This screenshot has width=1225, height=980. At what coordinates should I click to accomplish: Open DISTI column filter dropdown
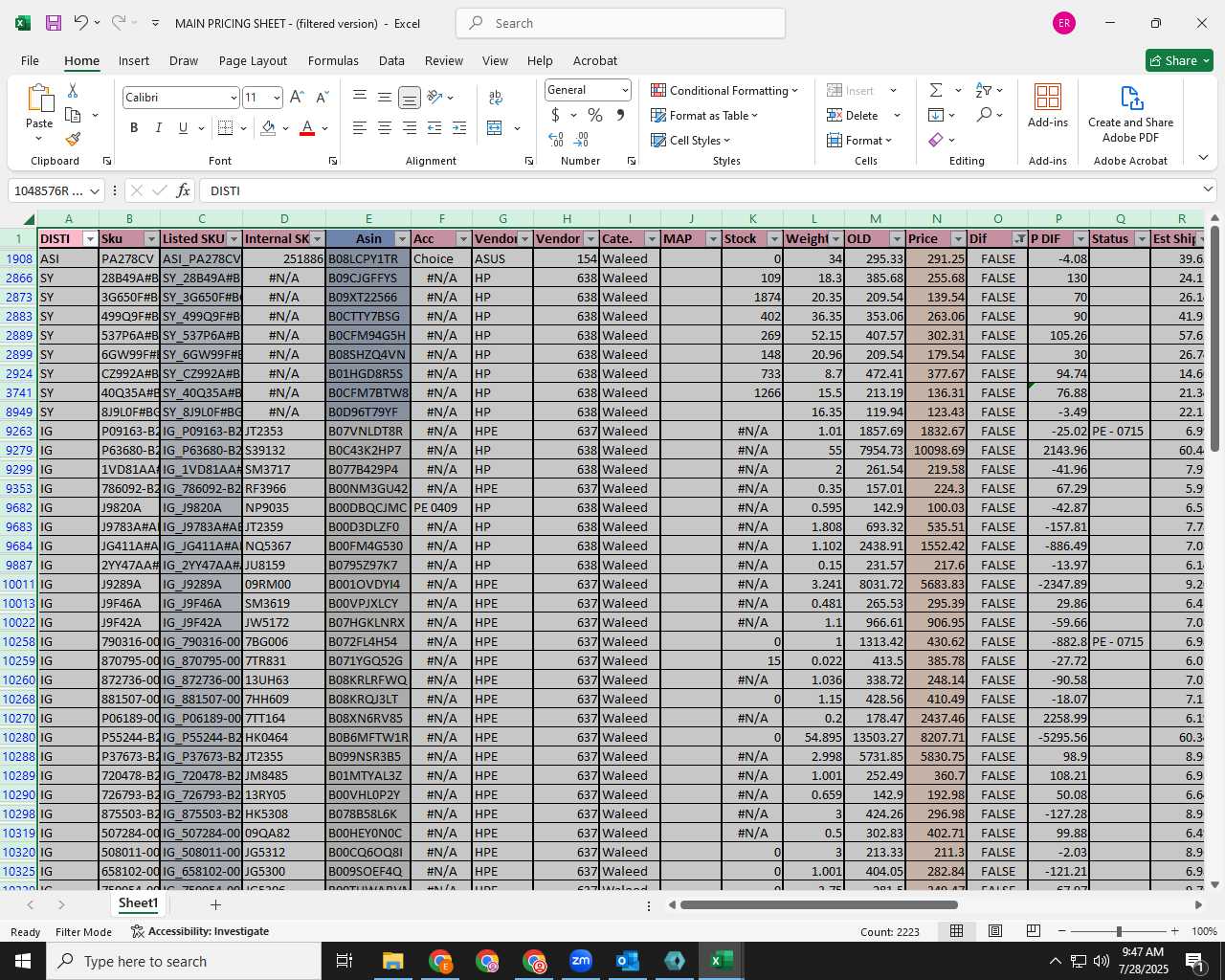point(91,239)
